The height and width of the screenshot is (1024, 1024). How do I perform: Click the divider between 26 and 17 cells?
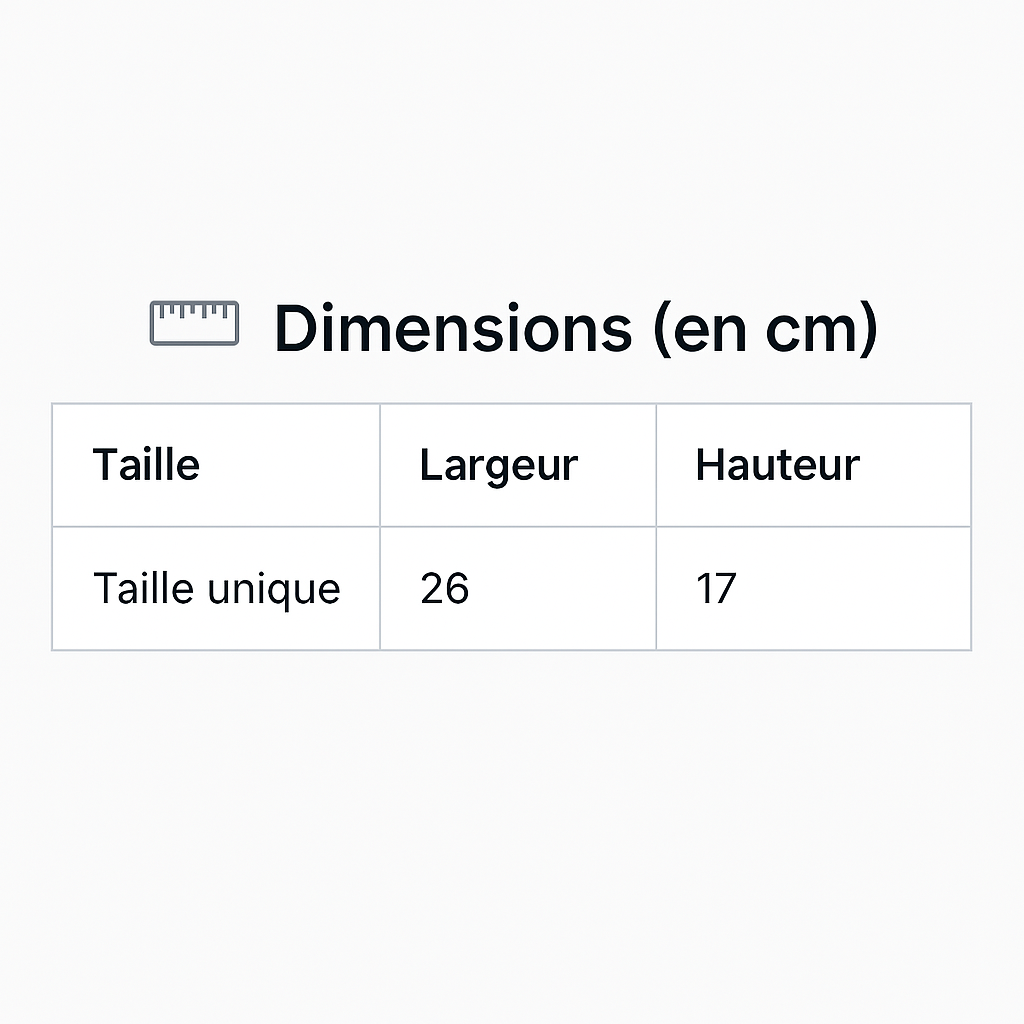tap(656, 588)
